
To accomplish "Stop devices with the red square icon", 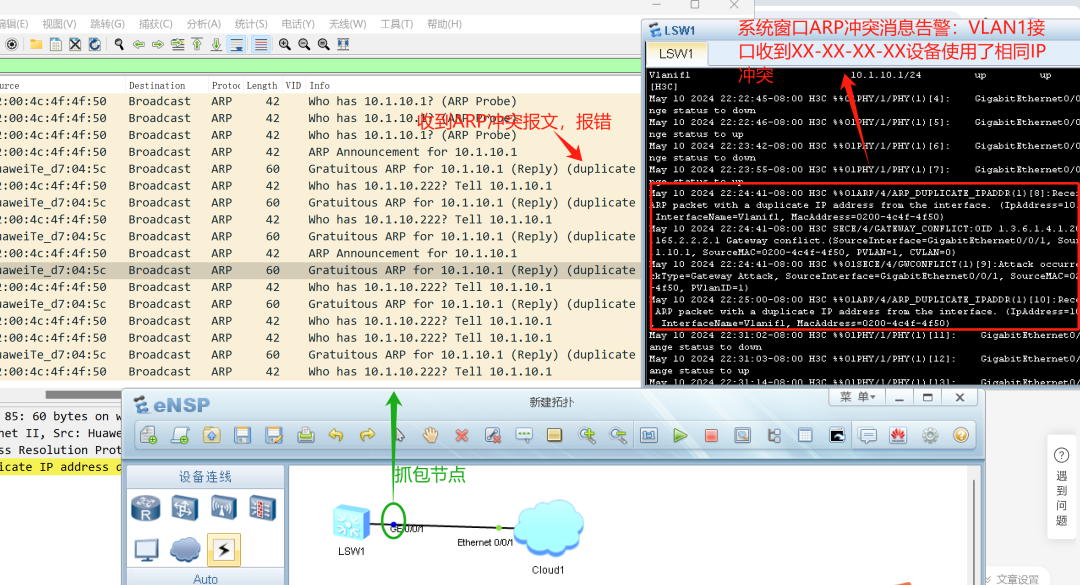I will (711, 435).
